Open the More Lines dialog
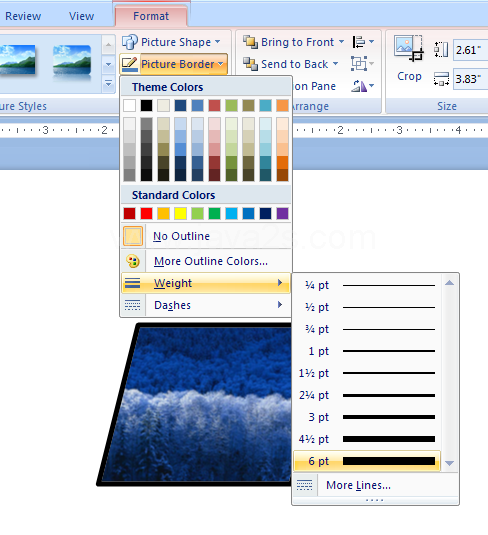Viewport: 488px width, 535px height. 375,485
